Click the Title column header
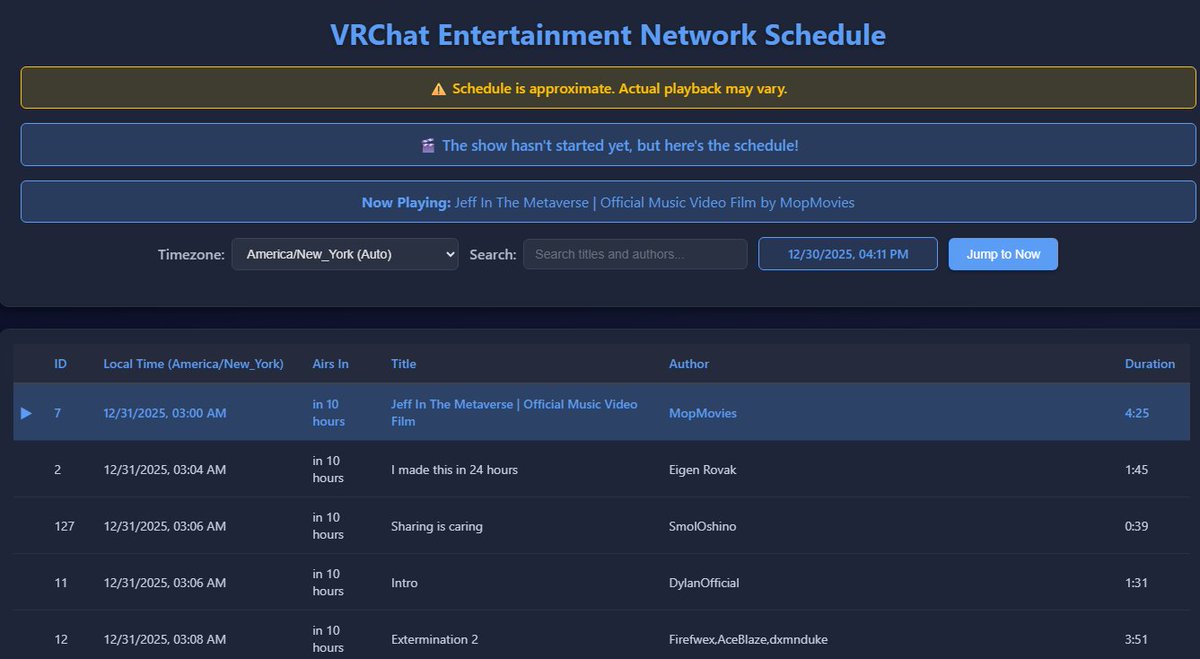1200x659 pixels. 404,364
